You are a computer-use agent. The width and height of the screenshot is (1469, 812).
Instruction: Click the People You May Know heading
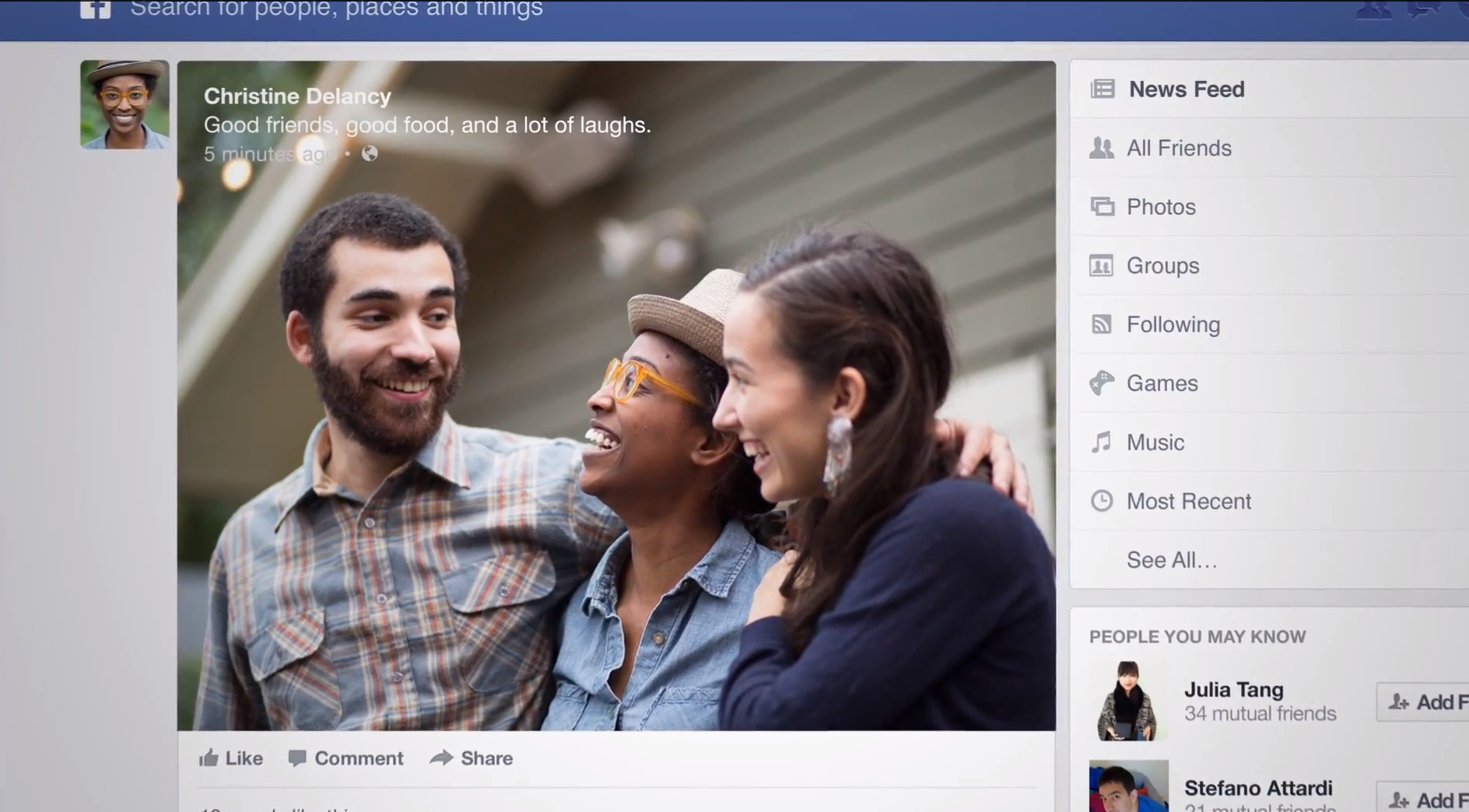1197,637
